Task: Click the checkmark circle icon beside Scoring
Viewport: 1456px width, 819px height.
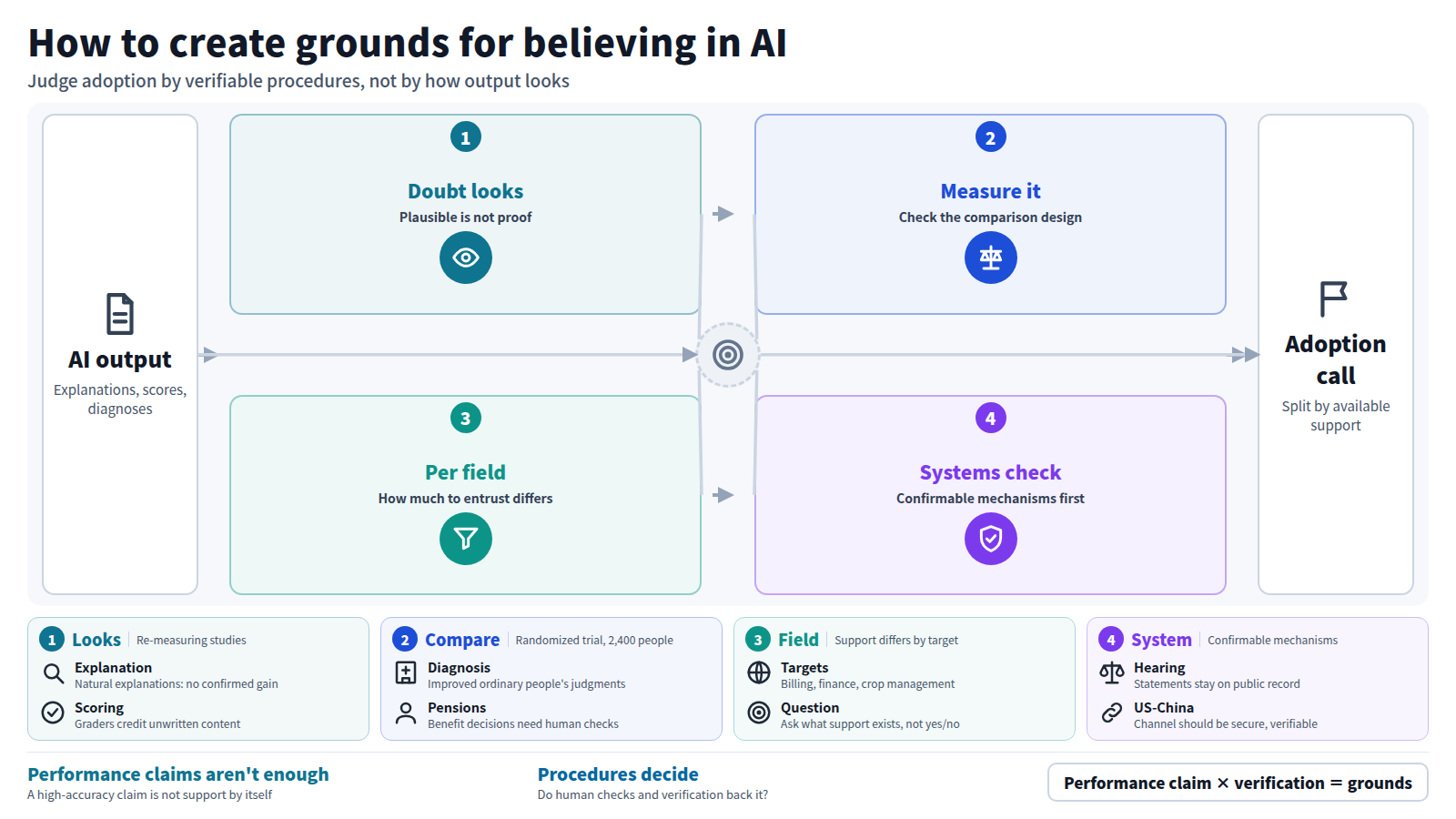Action: coord(53,713)
